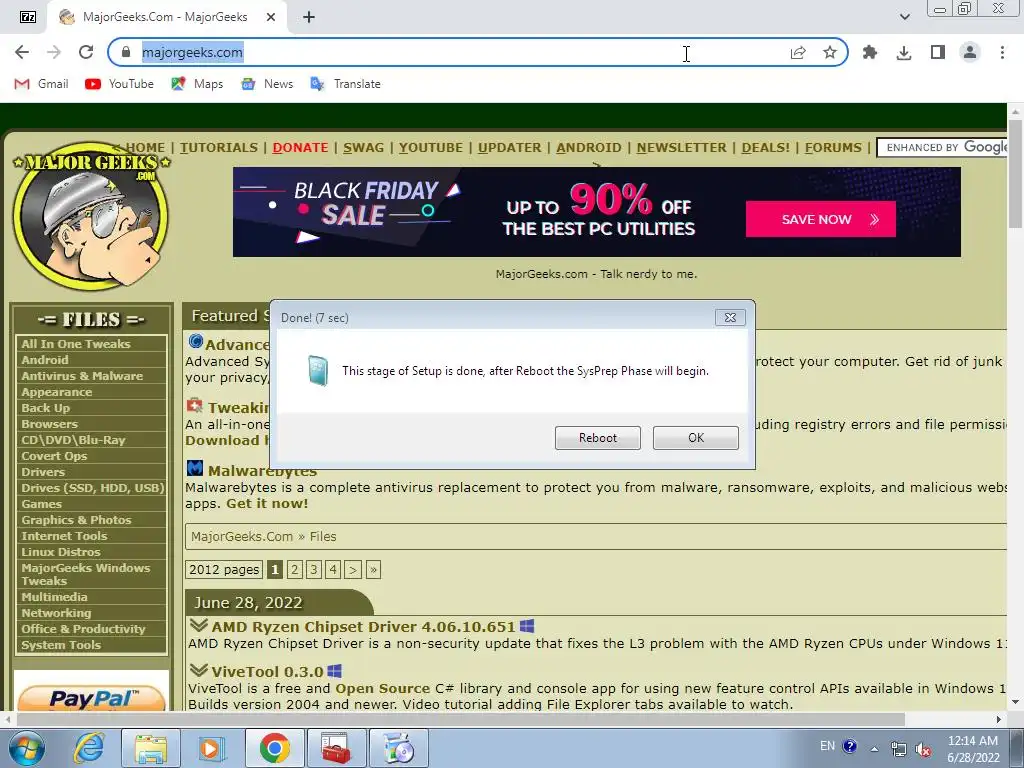Open the Windows Start button
Screen dimensions: 1024x768
click(x=27, y=748)
